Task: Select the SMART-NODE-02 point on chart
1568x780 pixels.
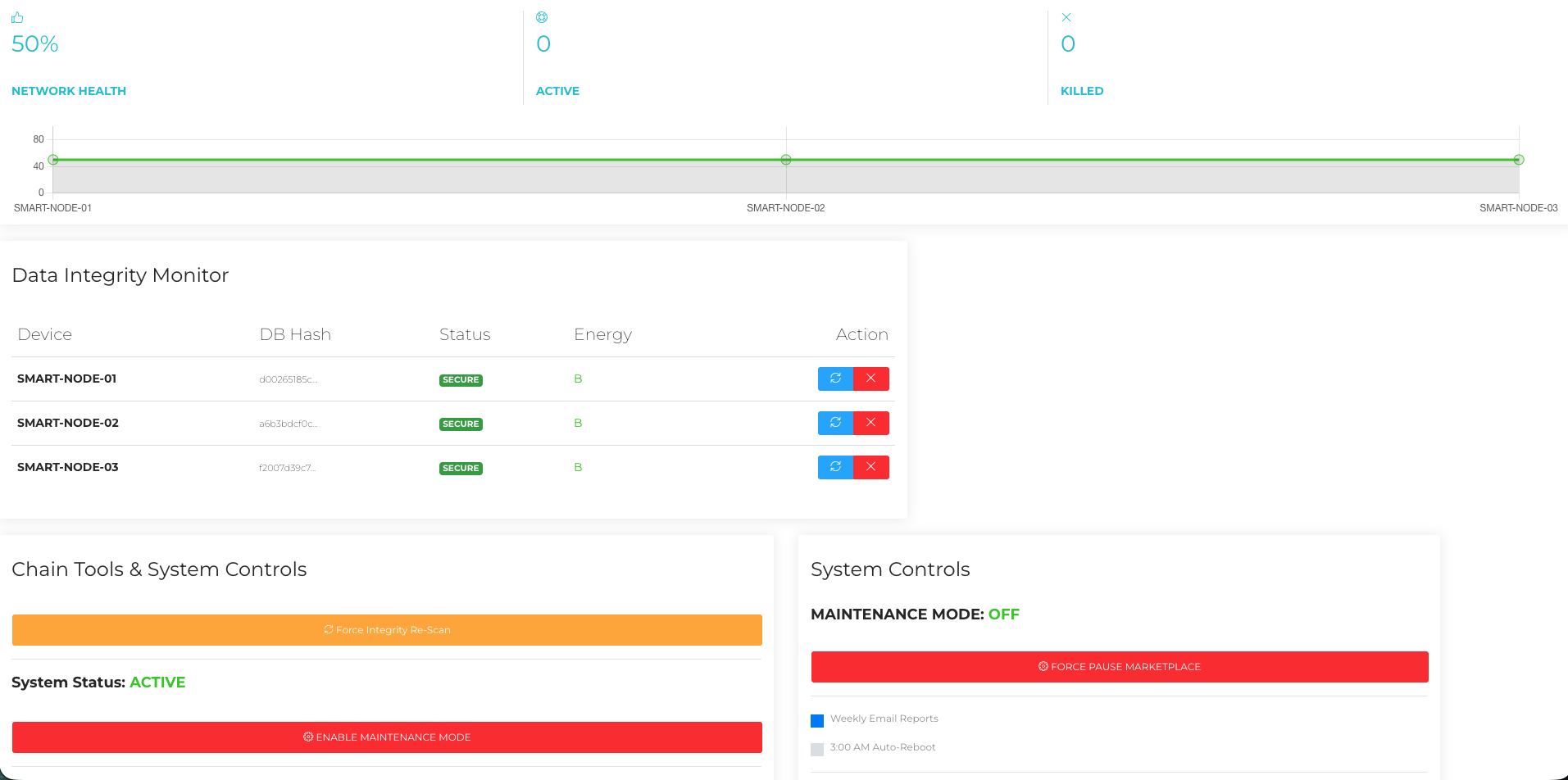Action: [x=786, y=160]
